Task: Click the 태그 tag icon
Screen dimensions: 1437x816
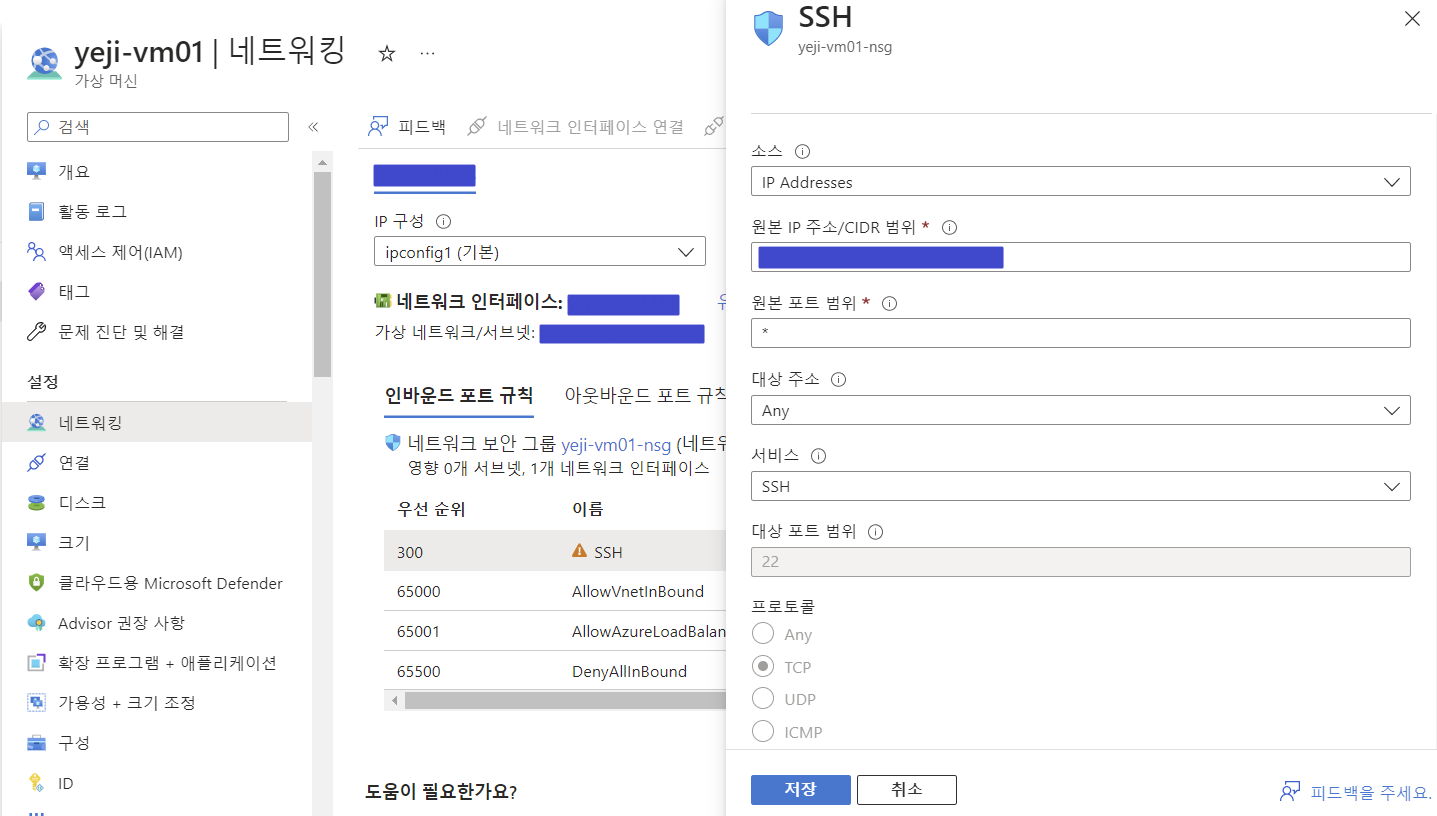Action: click(x=37, y=292)
